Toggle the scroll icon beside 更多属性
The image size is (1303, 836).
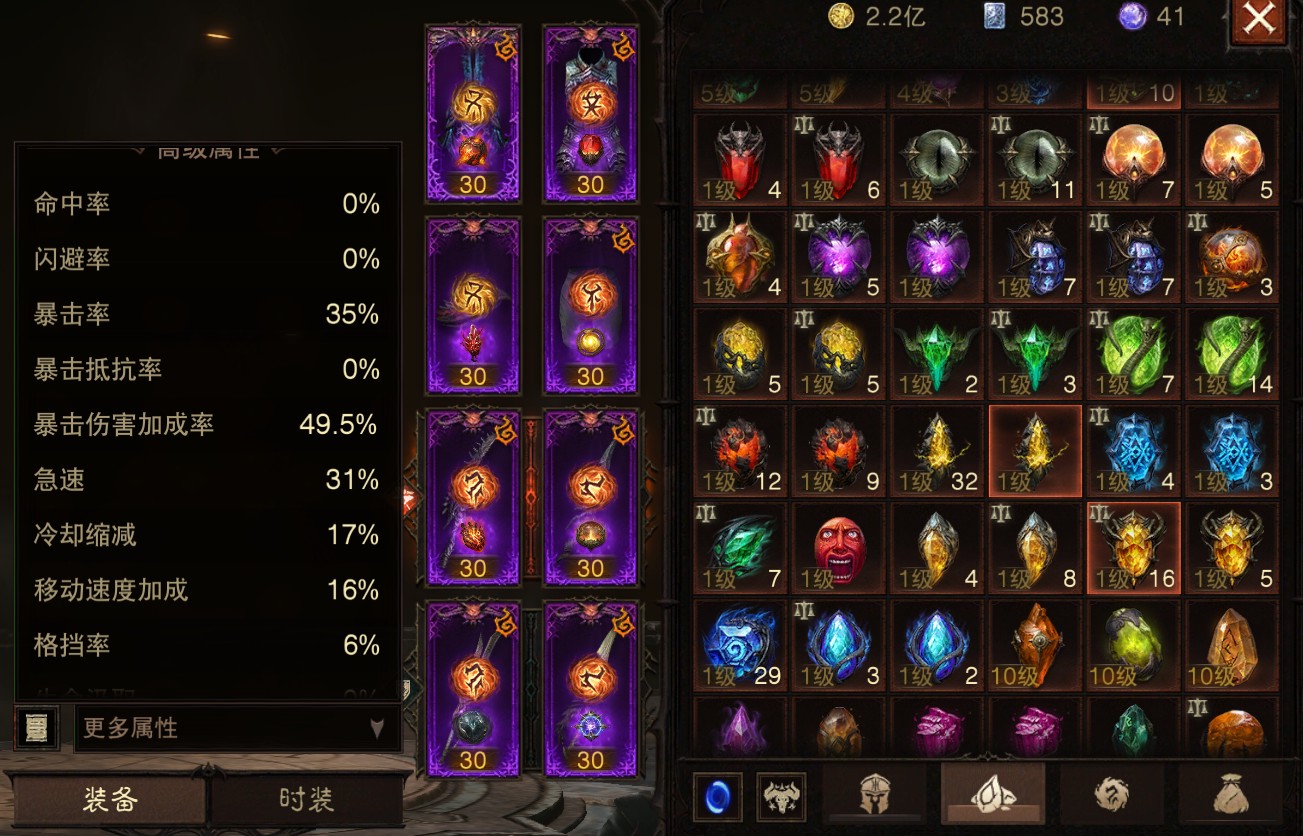(37, 728)
